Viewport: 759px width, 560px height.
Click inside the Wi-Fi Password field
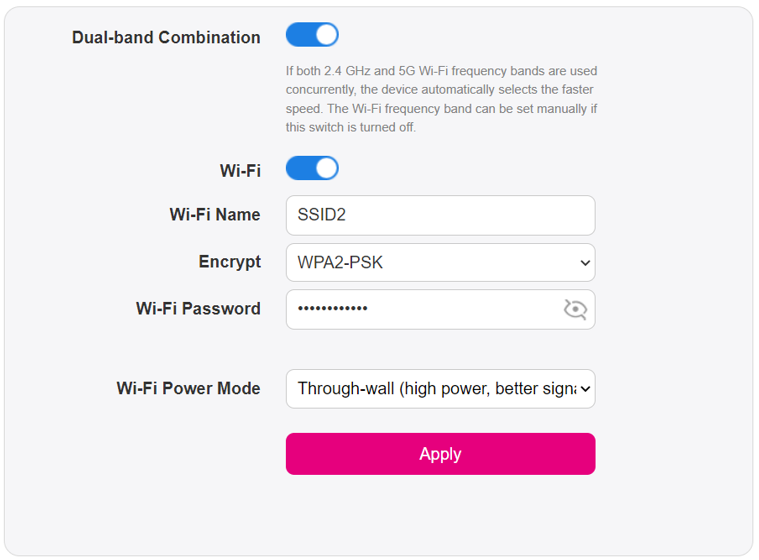[440, 310]
